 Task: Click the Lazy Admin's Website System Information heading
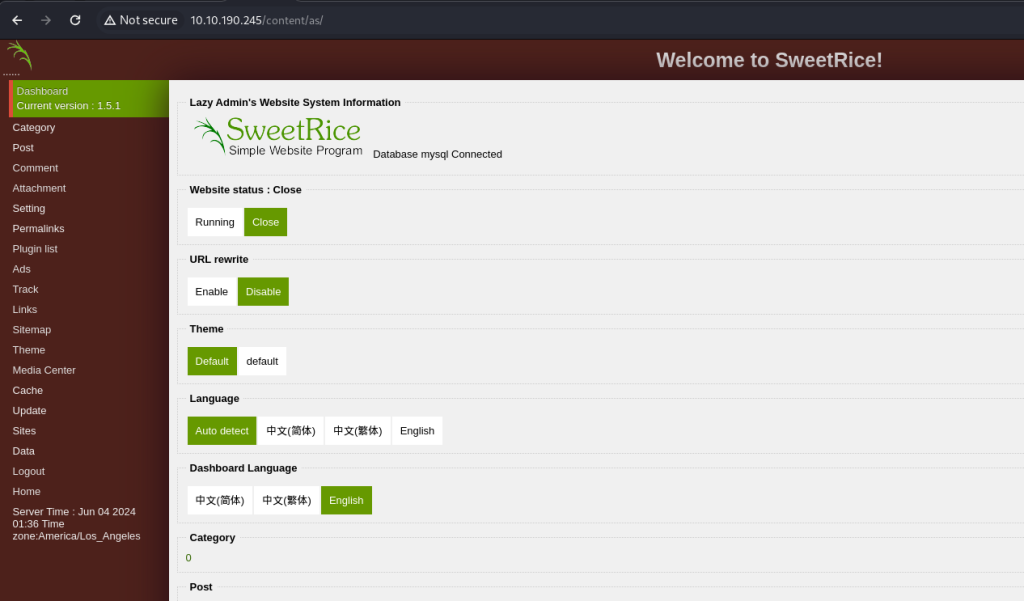pos(295,103)
